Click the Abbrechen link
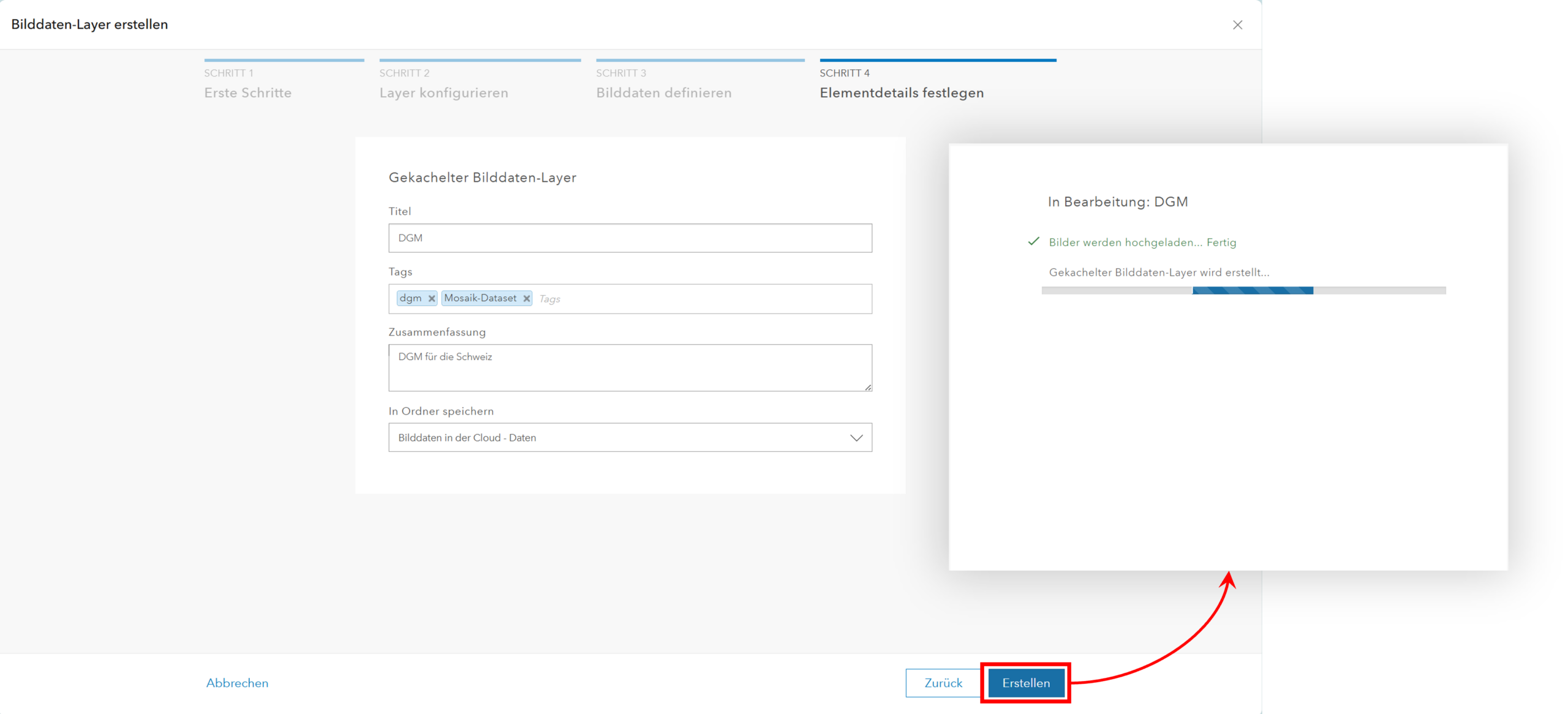 pyautogui.click(x=237, y=683)
